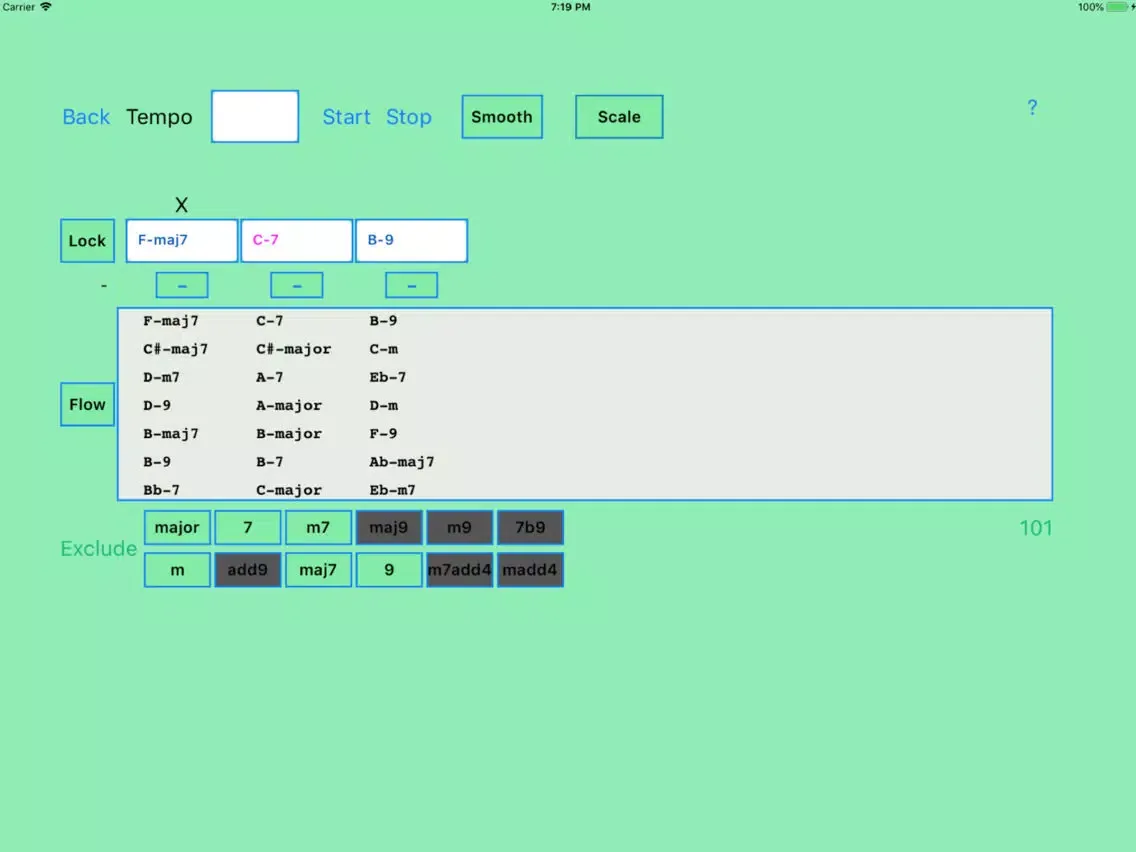Click the 101 counter value
The width and height of the screenshot is (1136, 852).
1035,528
